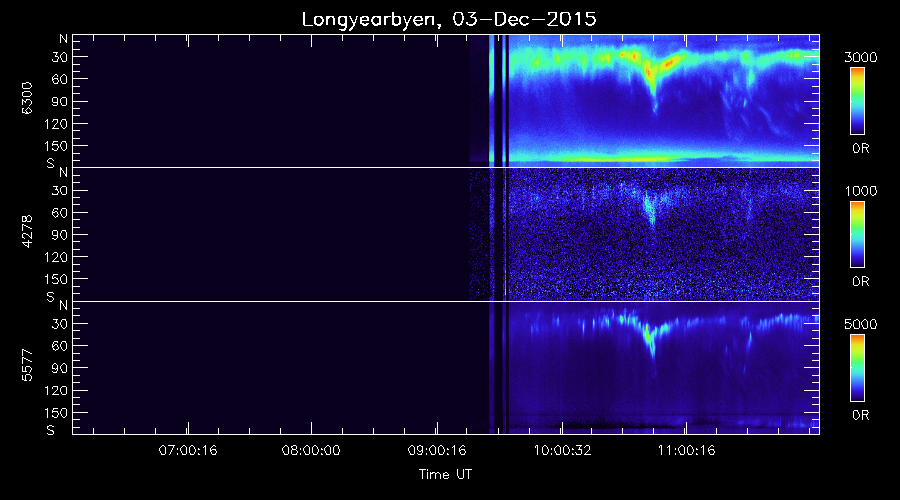Click the 150 tick label on 5577 panel
Viewport: 900px width, 500px height.
[56, 413]
